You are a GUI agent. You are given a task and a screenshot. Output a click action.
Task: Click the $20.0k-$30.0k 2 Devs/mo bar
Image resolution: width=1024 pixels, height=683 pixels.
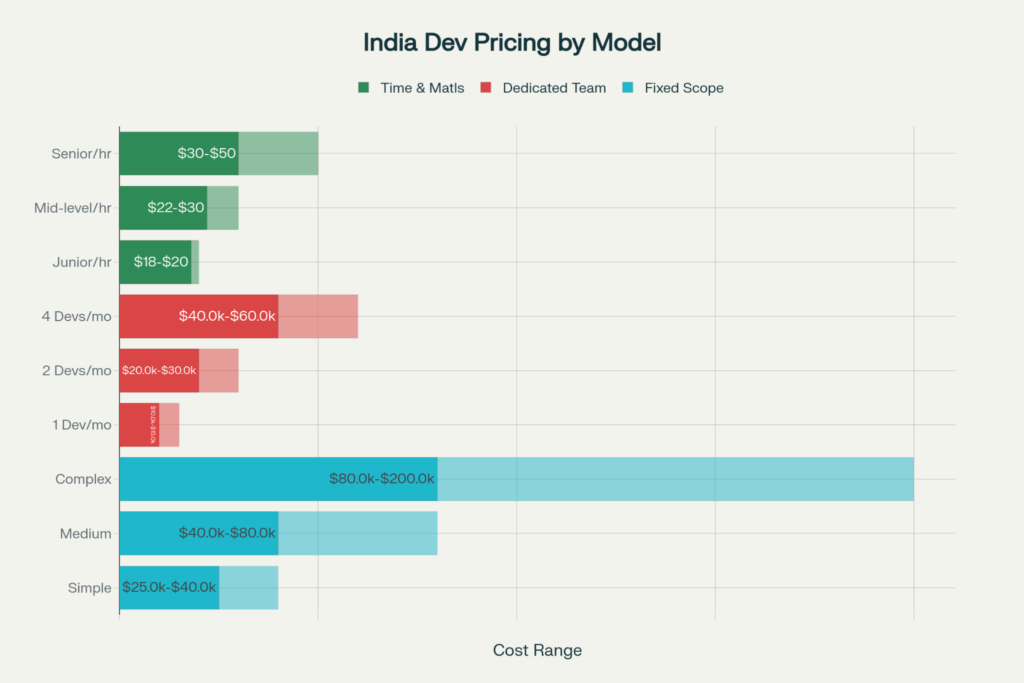pos(159,370)
